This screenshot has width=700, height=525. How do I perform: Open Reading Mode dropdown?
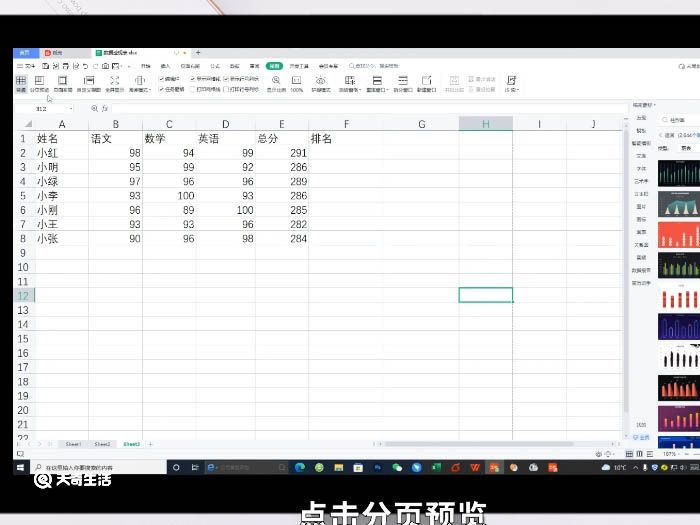click(140, 83)
